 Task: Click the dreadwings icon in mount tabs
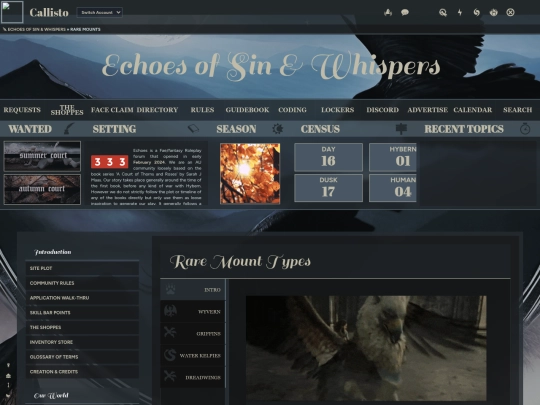[x=170, y=376]
